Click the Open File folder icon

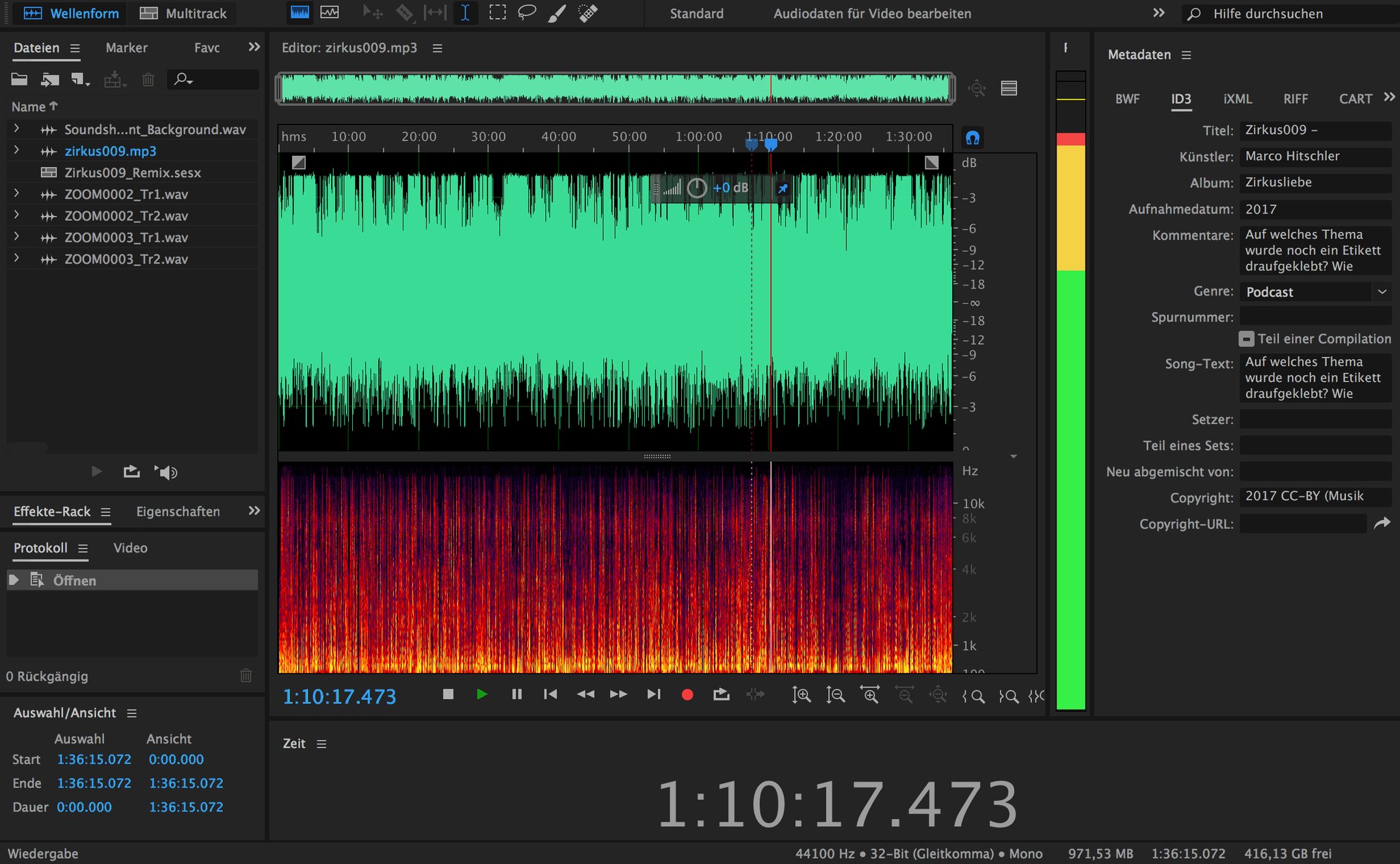click(19, 79)
